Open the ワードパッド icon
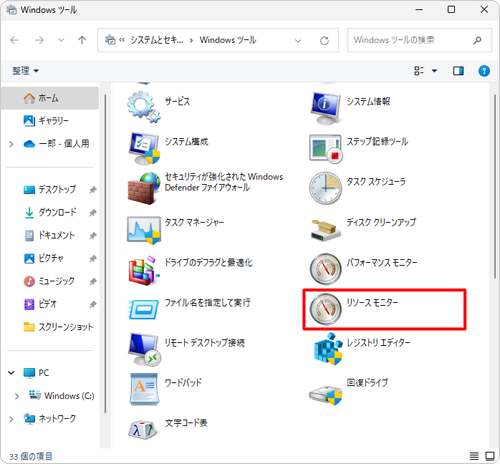The width and height of the screenshot is (500, 464). [144, 389]
